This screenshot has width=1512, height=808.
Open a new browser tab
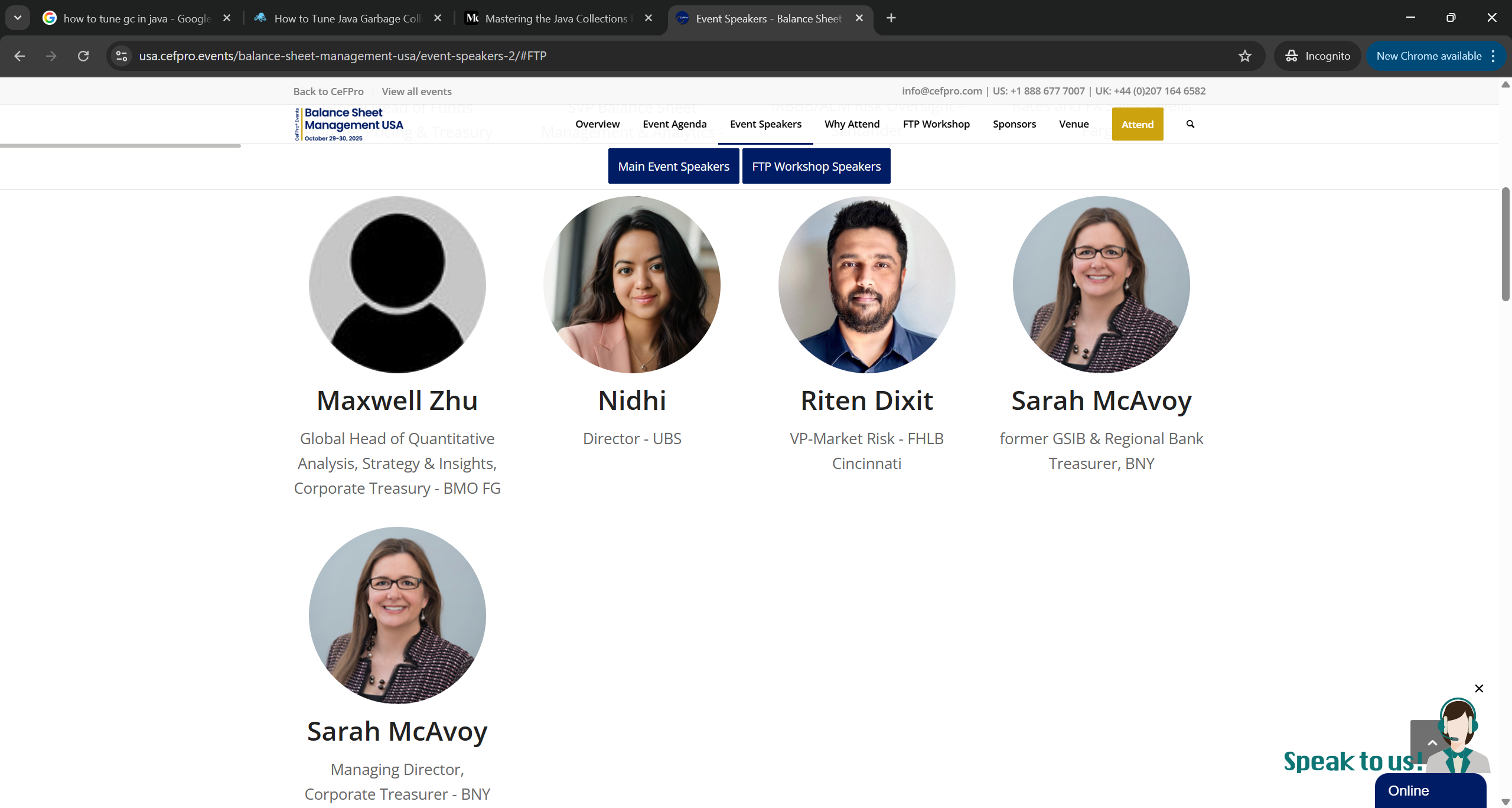click(891, 18)
